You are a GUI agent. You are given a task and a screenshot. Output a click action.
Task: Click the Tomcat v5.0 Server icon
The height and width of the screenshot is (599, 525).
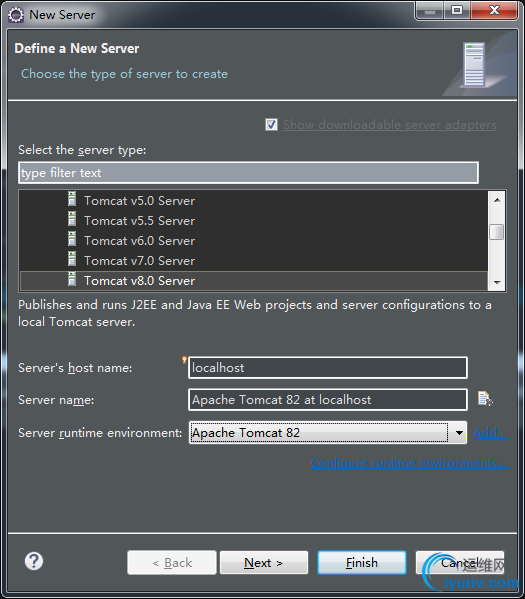[x=72, y=199]
